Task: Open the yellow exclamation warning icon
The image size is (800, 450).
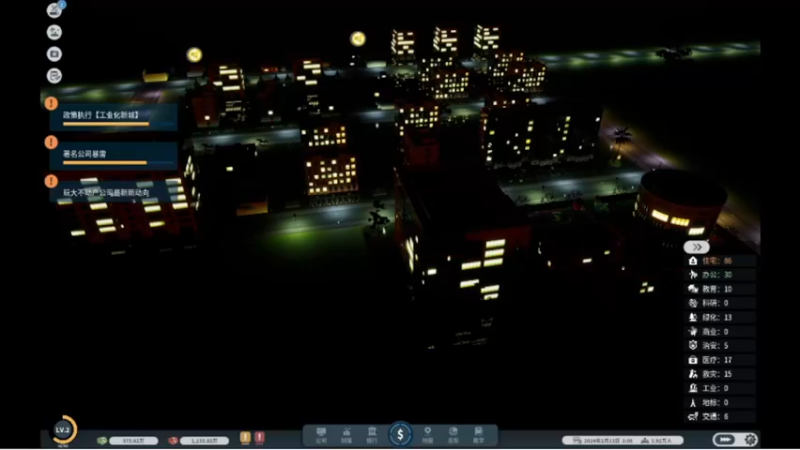Action: 245,437
